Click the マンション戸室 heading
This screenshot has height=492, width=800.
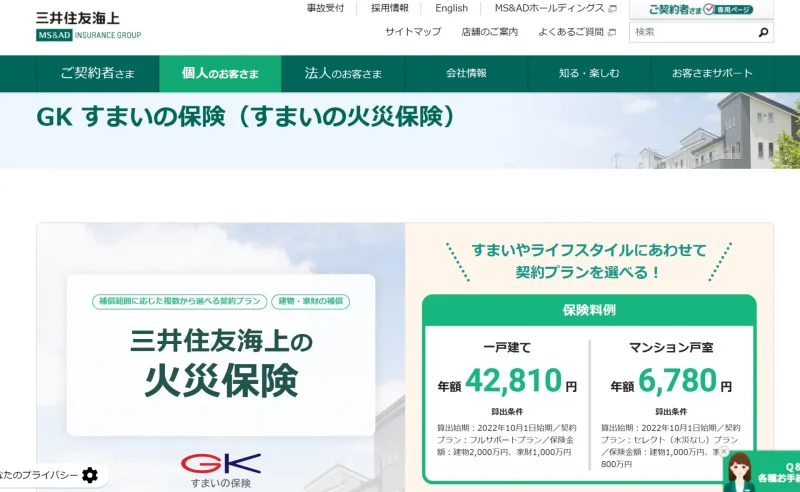point(671,348)
